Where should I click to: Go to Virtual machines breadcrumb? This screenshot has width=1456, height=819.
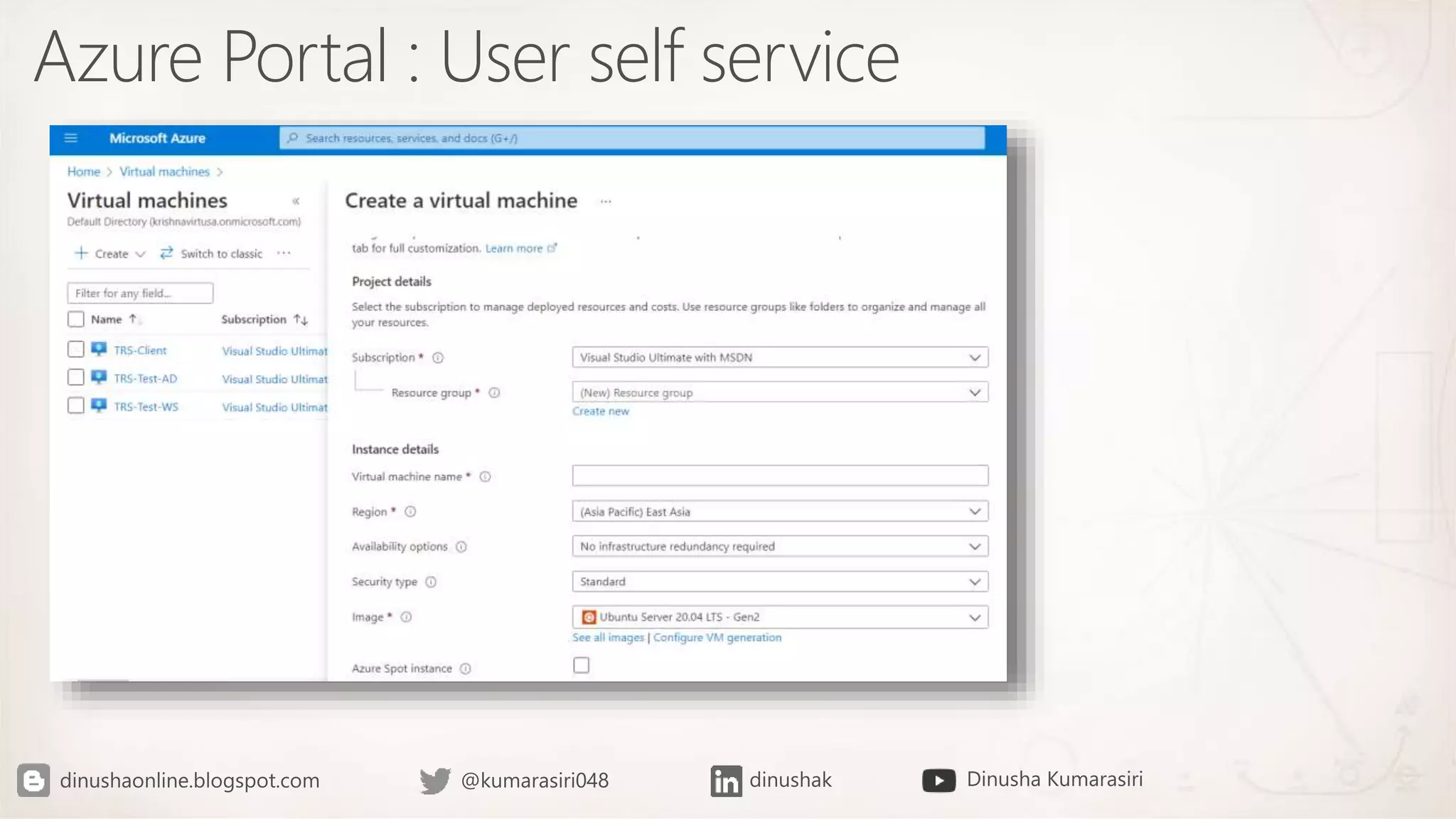[164, 171]
